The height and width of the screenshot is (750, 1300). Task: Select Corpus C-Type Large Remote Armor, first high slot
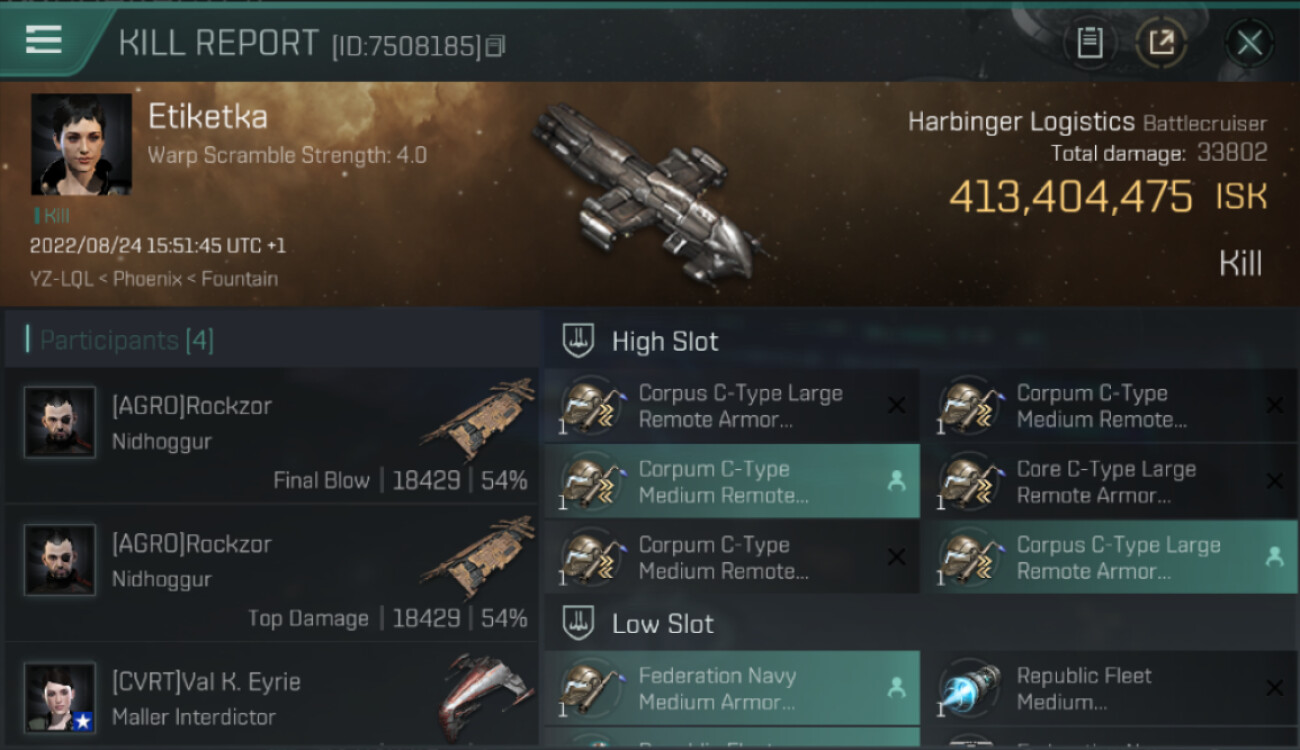point(732,406)
